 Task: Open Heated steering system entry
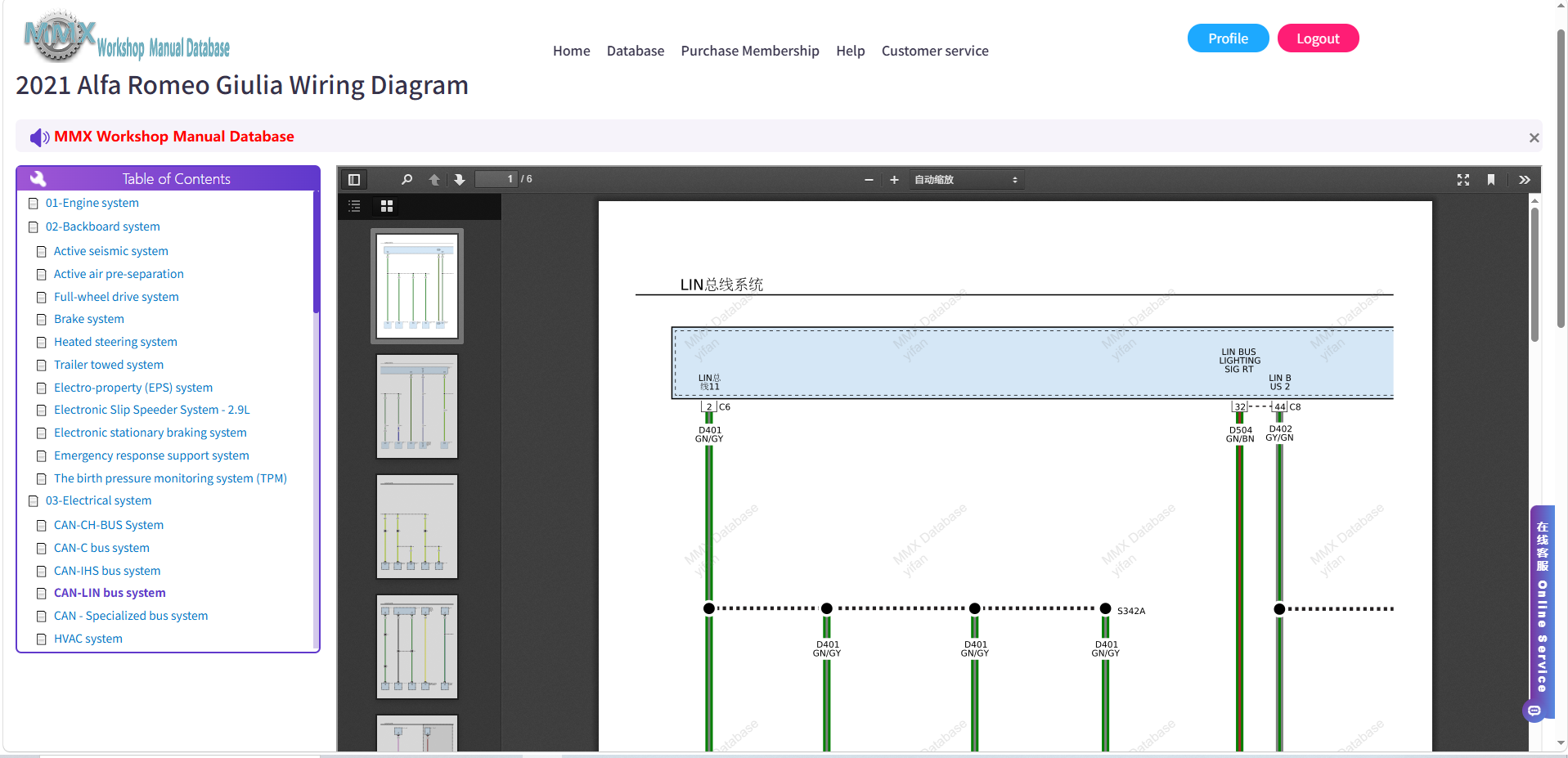pyautogui.click(x=115, y=343)
